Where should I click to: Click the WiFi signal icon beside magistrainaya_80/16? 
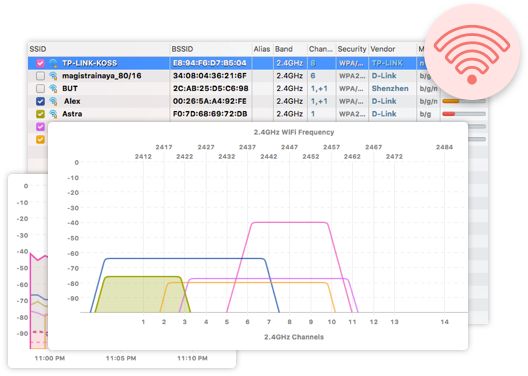tap(53, 76)
